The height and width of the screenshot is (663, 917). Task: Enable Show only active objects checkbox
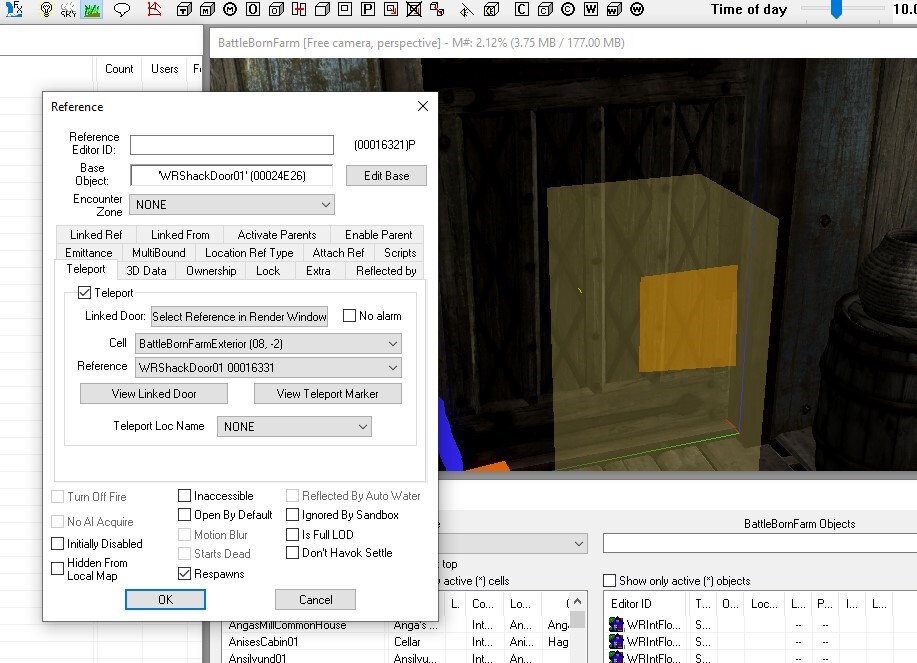[x=609, y=581]
